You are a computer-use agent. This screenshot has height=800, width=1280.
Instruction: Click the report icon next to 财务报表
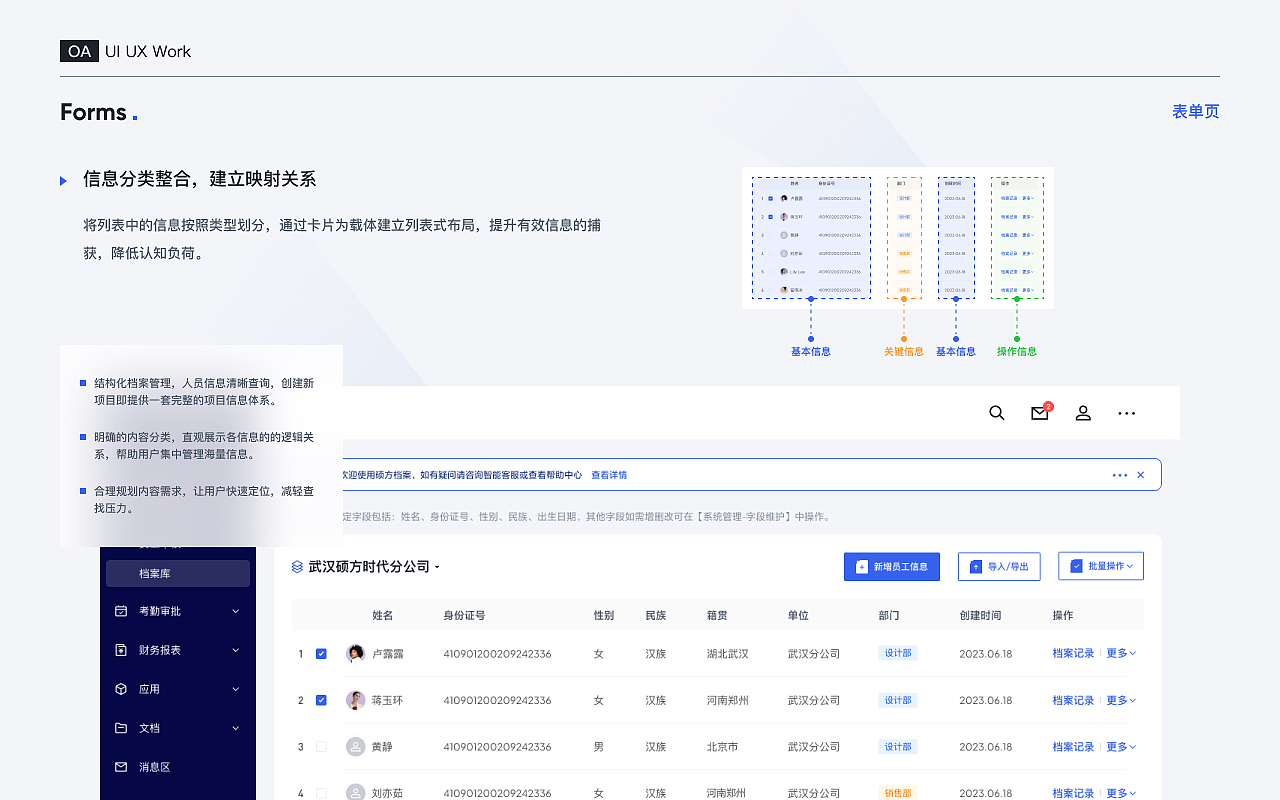point(122,650)
